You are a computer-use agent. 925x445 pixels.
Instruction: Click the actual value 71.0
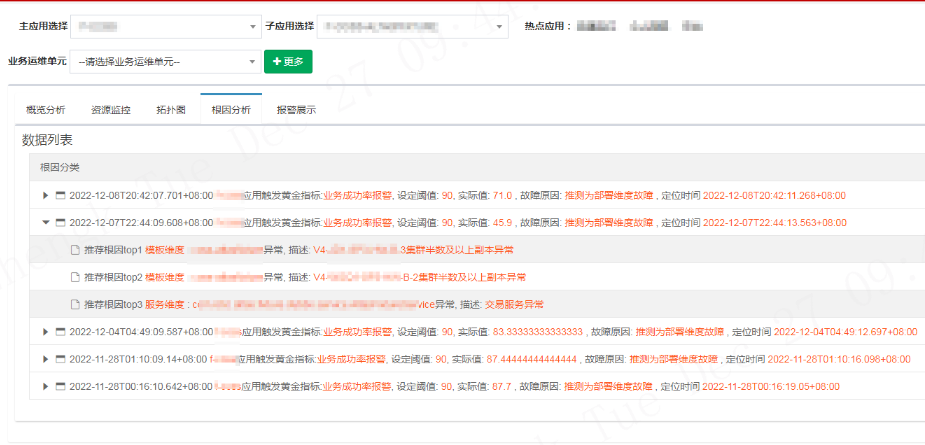[503, 195]
